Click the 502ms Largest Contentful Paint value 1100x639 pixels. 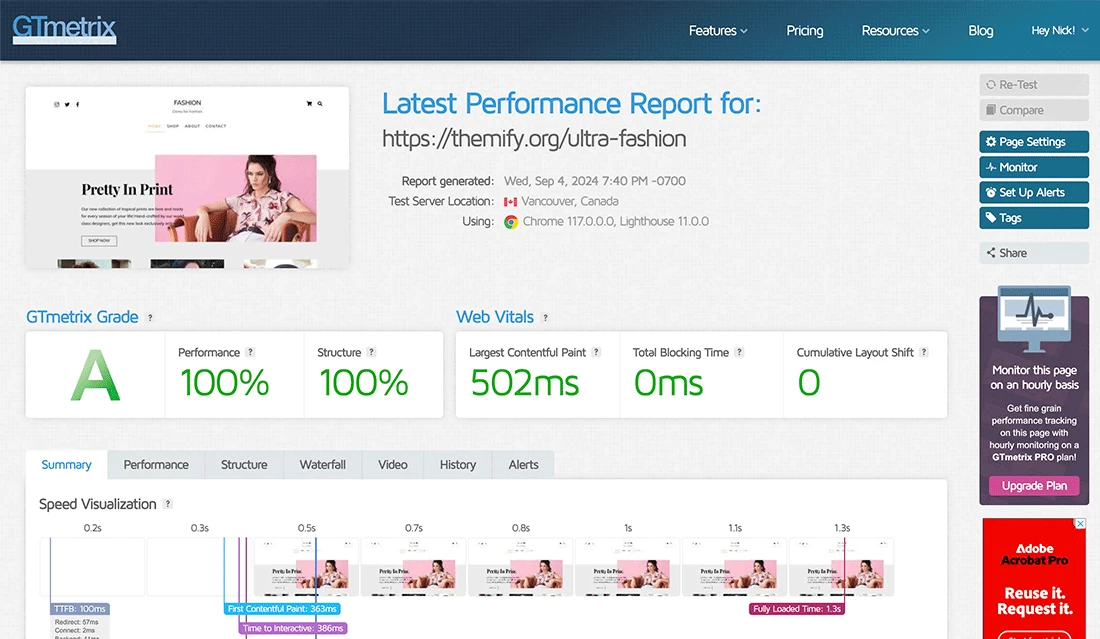click(x=525, y=383)
